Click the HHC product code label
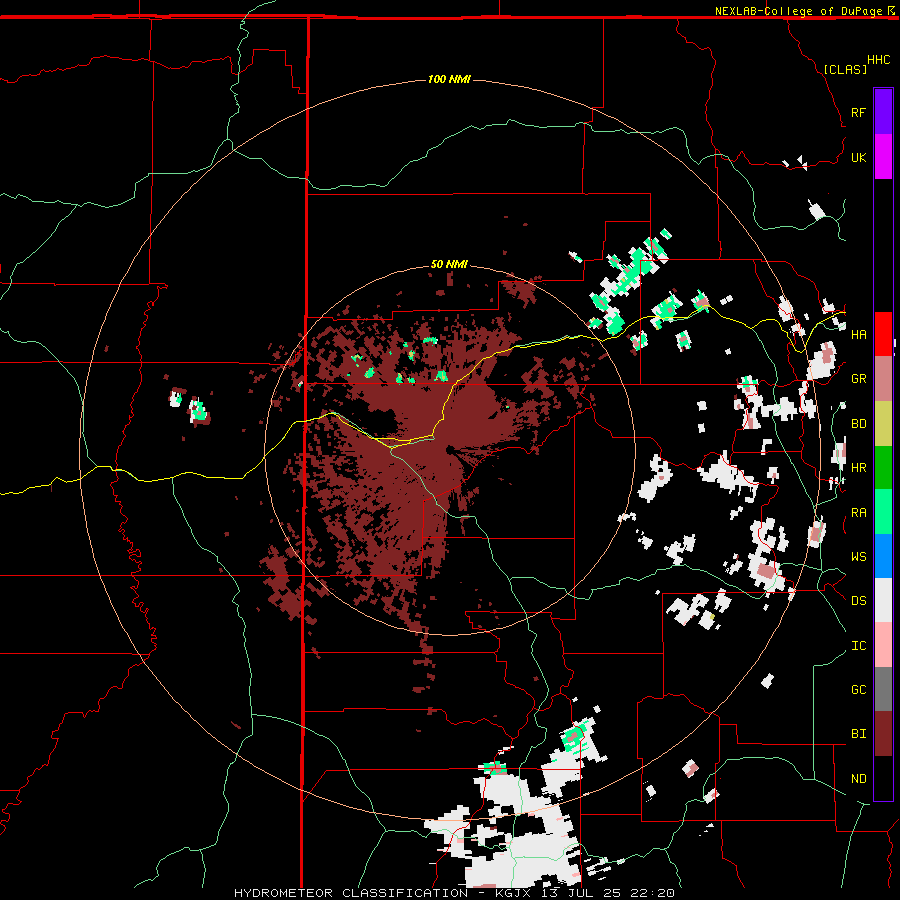Screen dimensions: 900x900 point(878,60)
